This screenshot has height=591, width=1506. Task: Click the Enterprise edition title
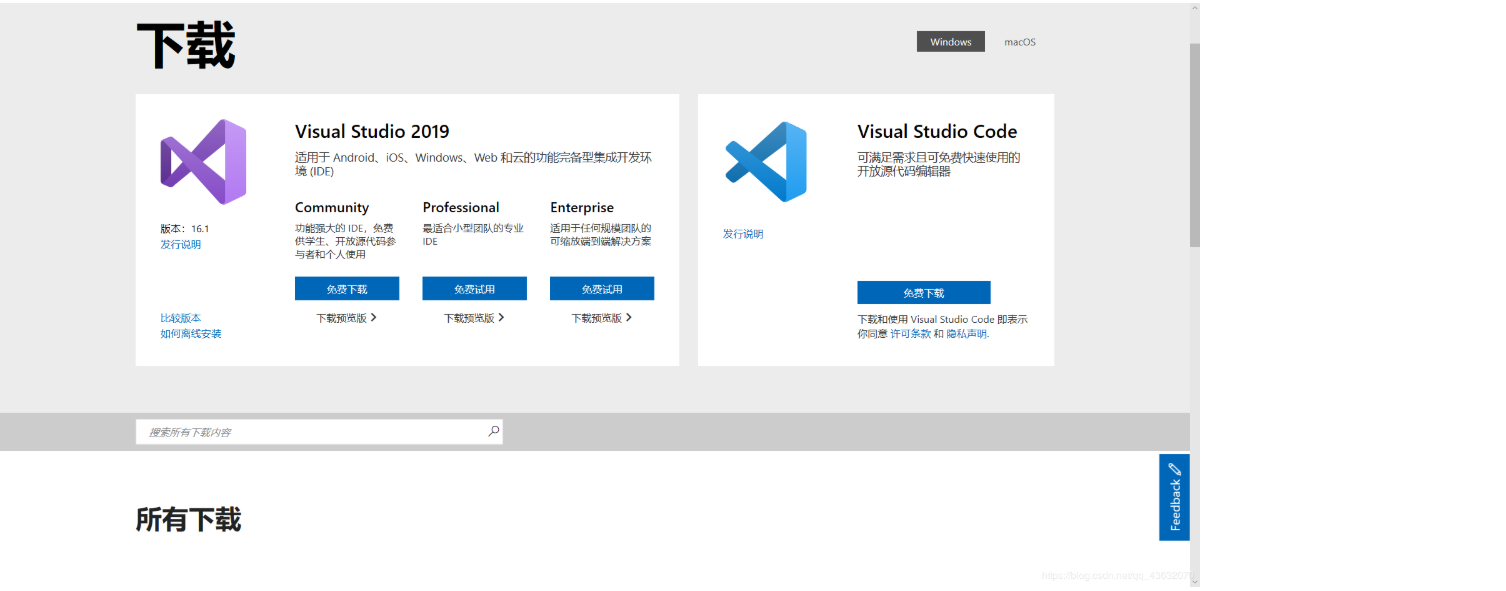[582, 208]
